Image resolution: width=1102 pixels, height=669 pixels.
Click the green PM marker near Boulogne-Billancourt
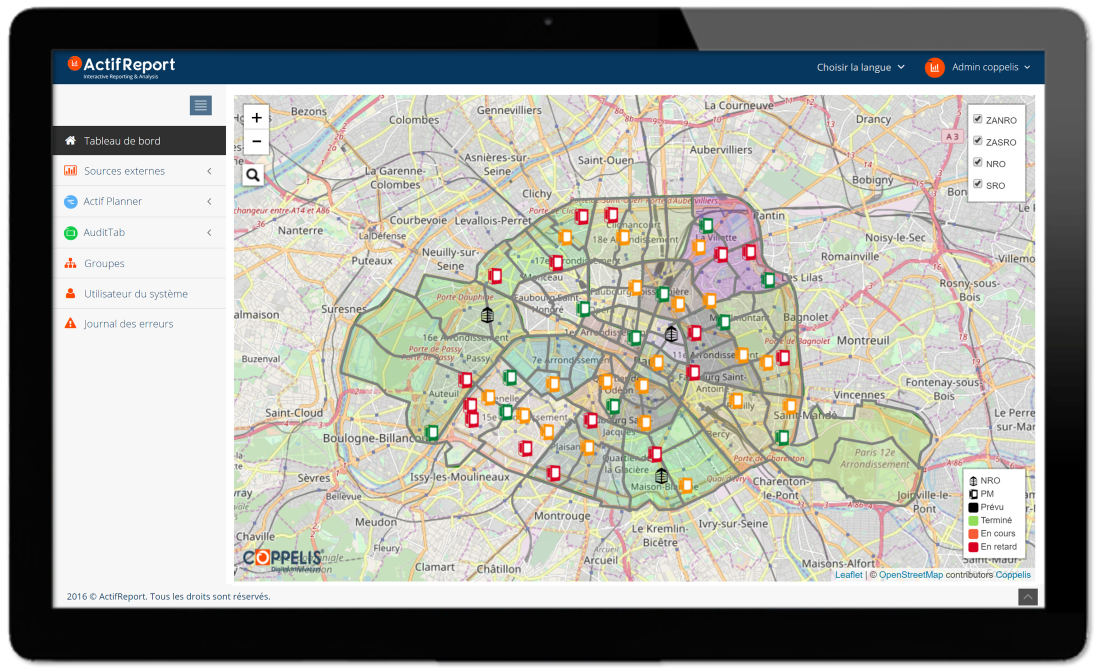[432, 433]
